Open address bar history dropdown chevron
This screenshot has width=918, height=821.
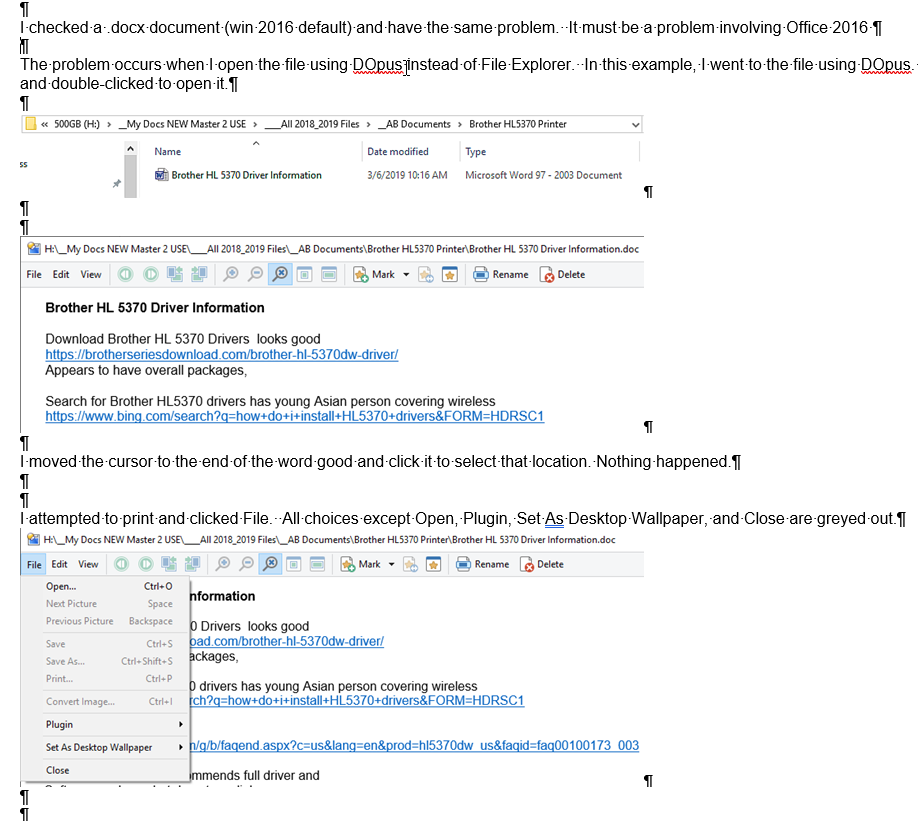click(635, 124)
